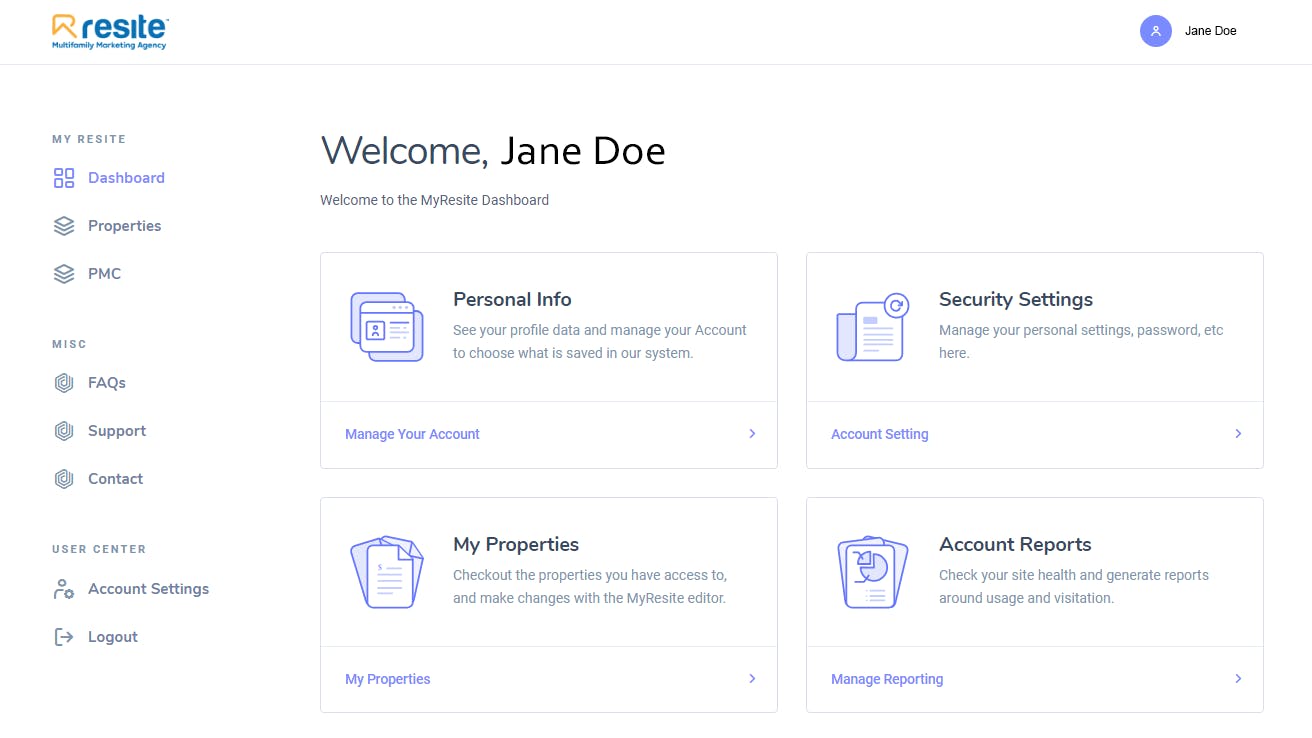1312x738 pixels.
Task: Click the Logout arrow icon in sidebar
Action: 64,637
